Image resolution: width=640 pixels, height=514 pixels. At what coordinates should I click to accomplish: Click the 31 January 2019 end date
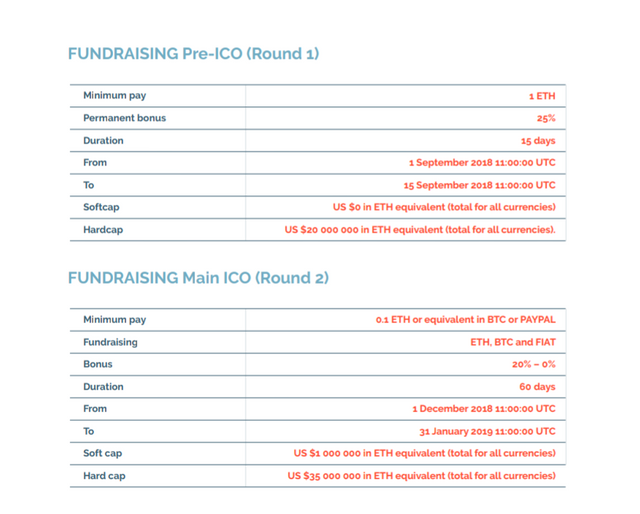click(486, 432)
